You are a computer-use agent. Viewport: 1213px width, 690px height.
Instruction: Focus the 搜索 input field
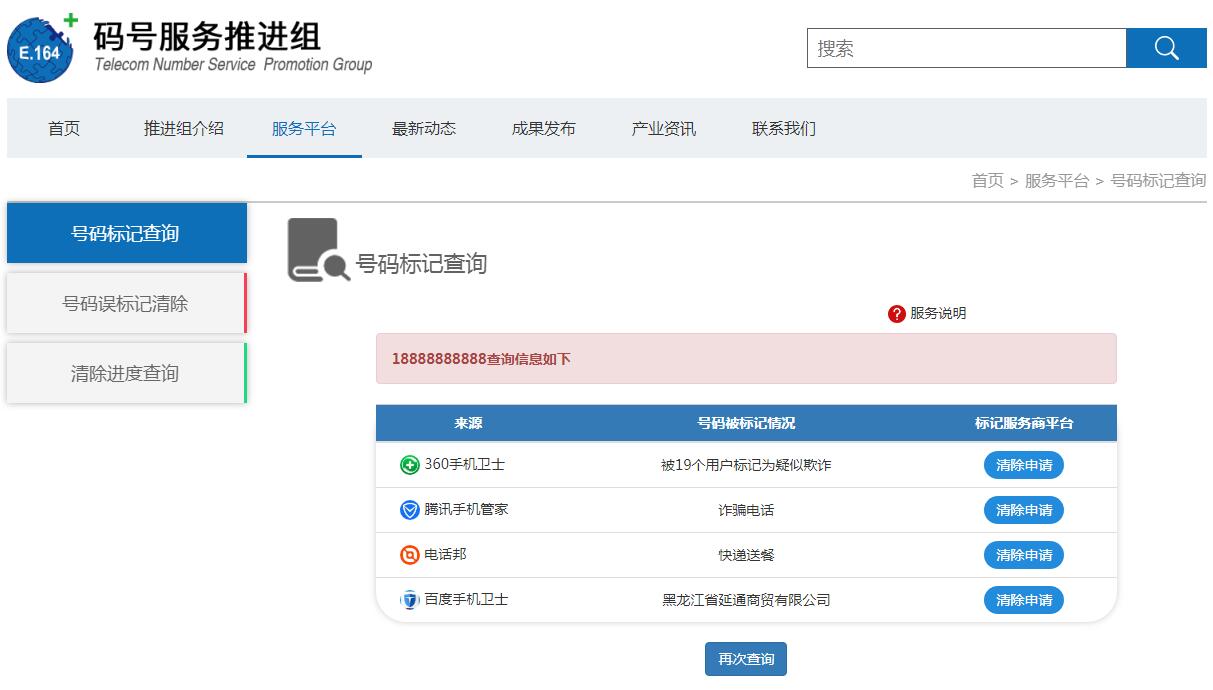[x=966, y=48]
